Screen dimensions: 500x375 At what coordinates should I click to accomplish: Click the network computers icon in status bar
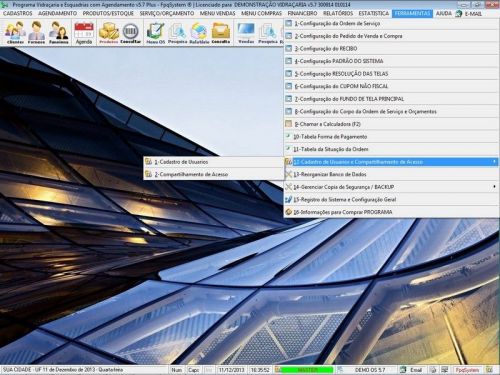pyautogui.click(x=445, y=370)
